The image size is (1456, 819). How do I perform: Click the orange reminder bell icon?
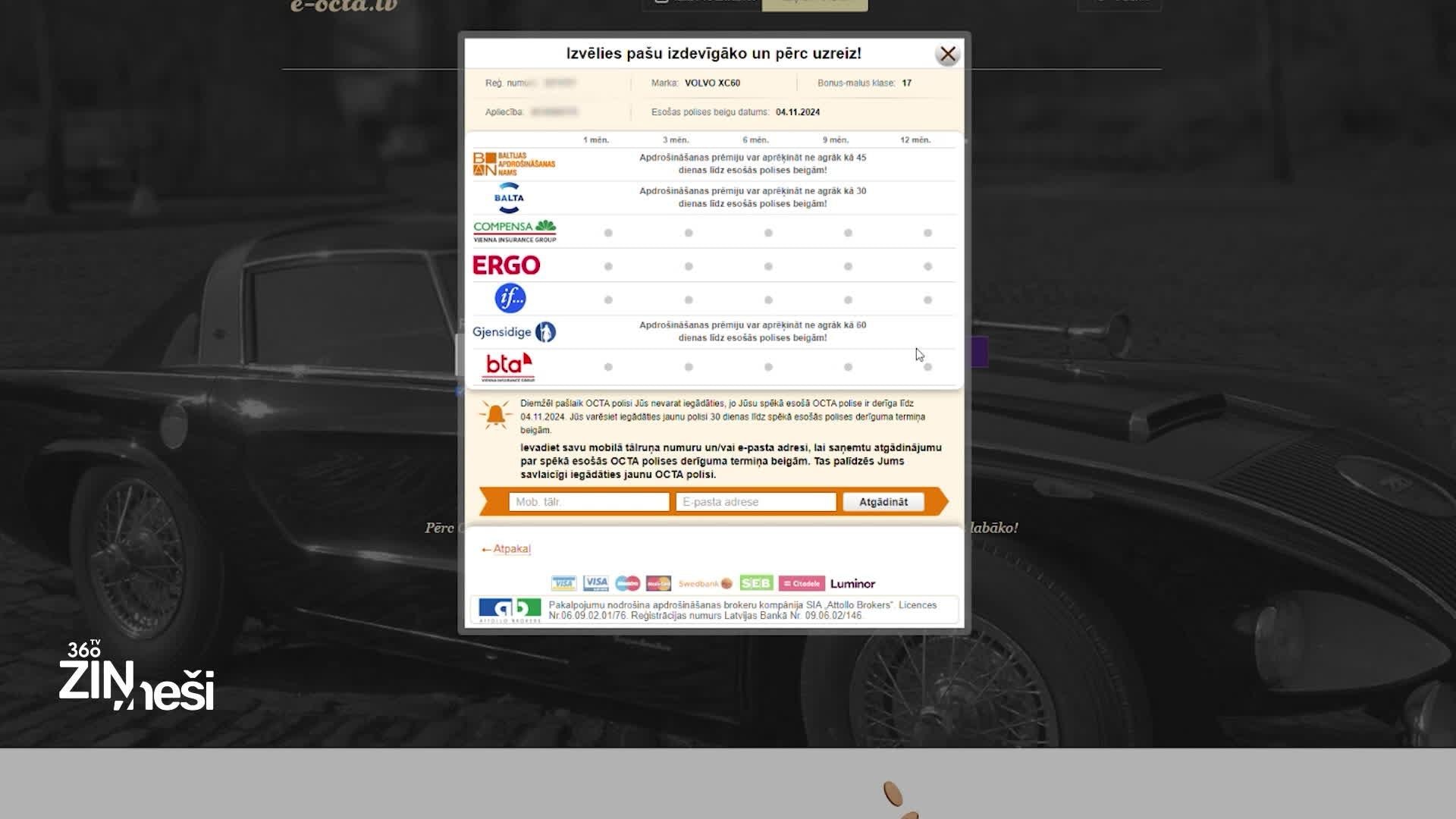click(x=495, y=415)
